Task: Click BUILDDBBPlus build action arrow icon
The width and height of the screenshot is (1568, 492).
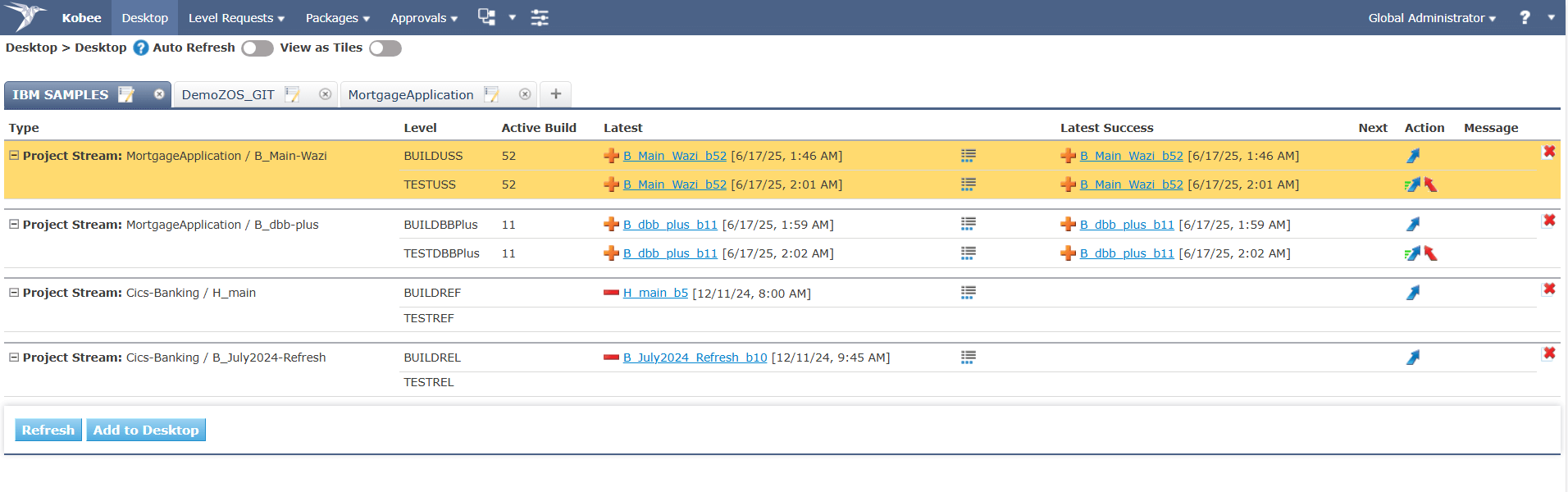Action: (1413, 224)
